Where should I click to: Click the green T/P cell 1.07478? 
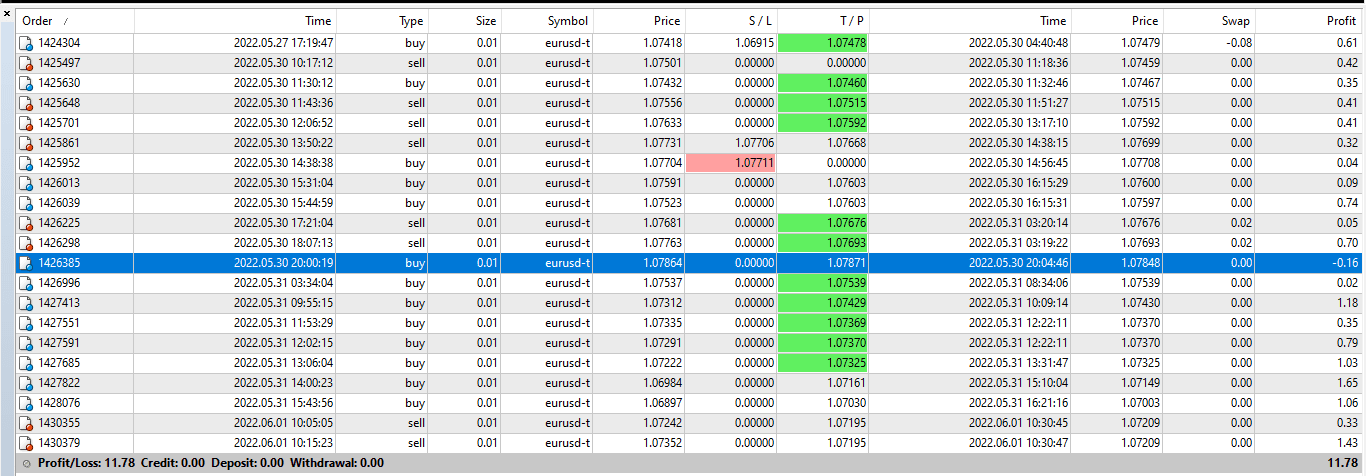[823, 43]
